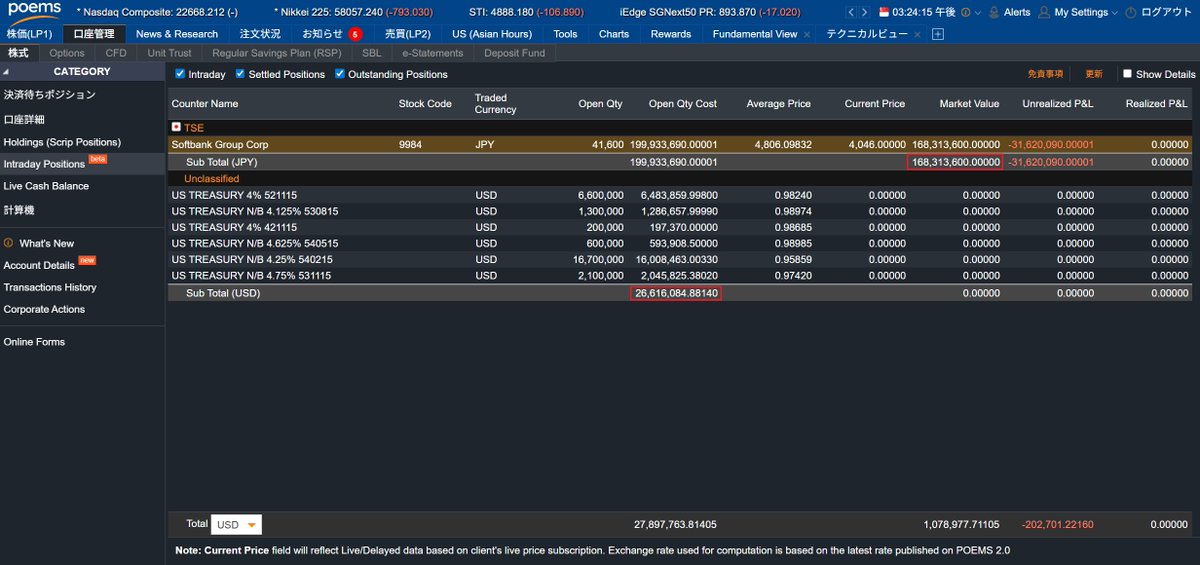This screenshot has height=565, width=1200.
Task: Open 売買(LP2) tab
Action: (408, 34)
